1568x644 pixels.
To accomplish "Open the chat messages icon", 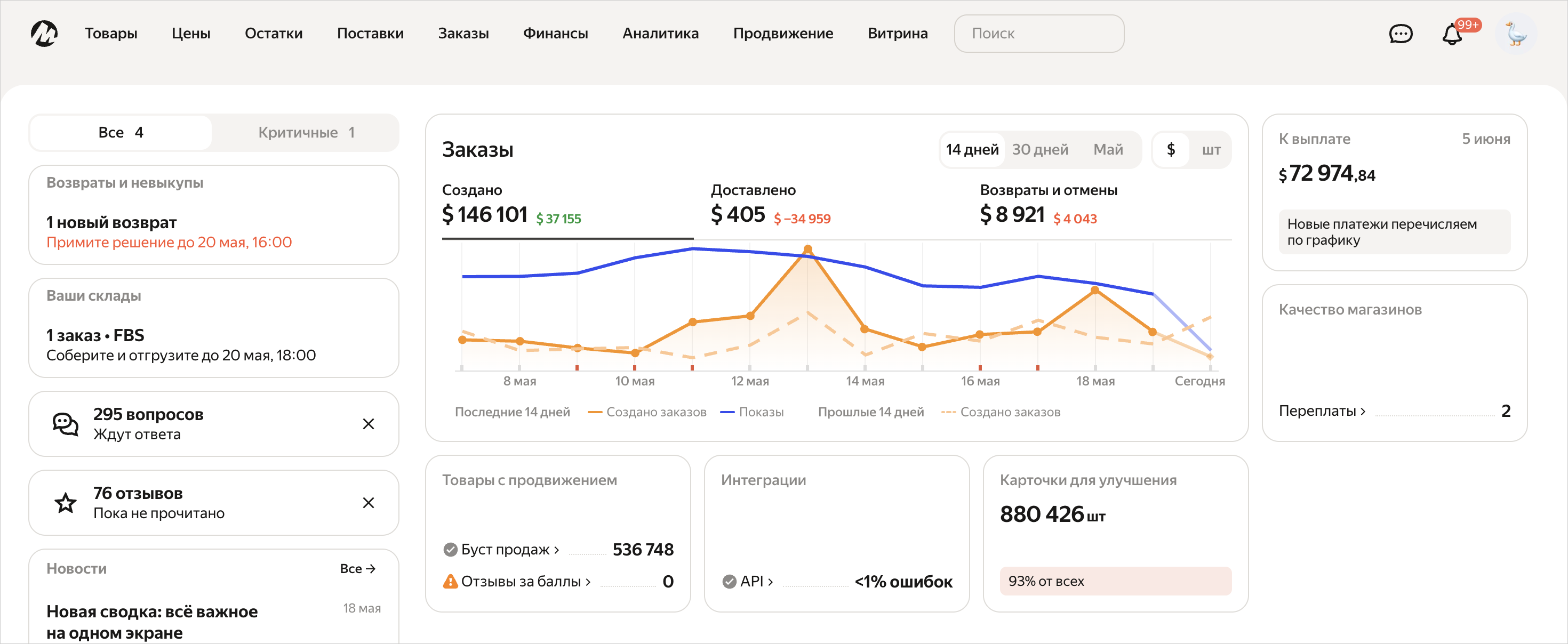I will click(x=1400, y=34).
